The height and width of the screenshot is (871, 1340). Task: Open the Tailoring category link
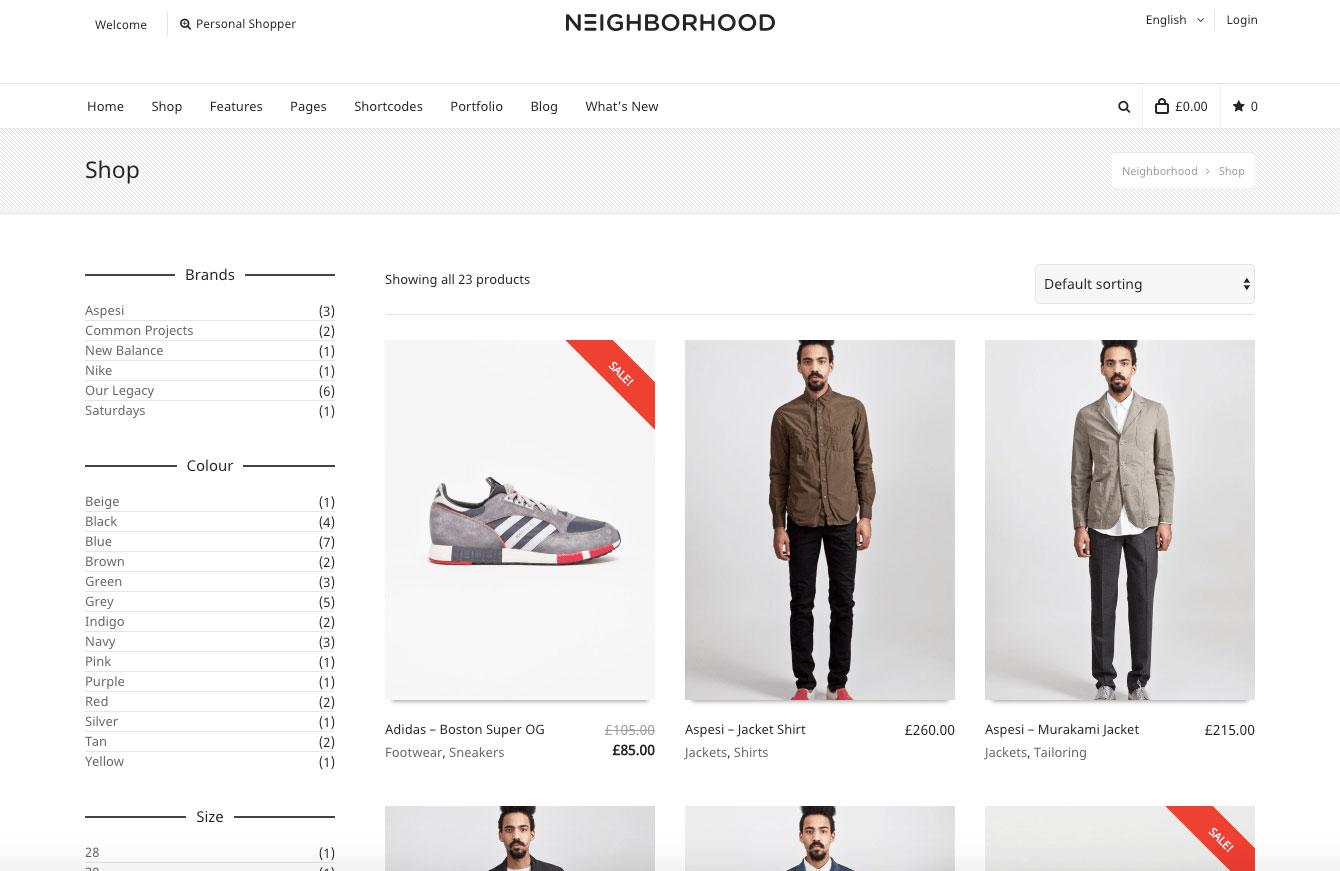coord(1060,753)
